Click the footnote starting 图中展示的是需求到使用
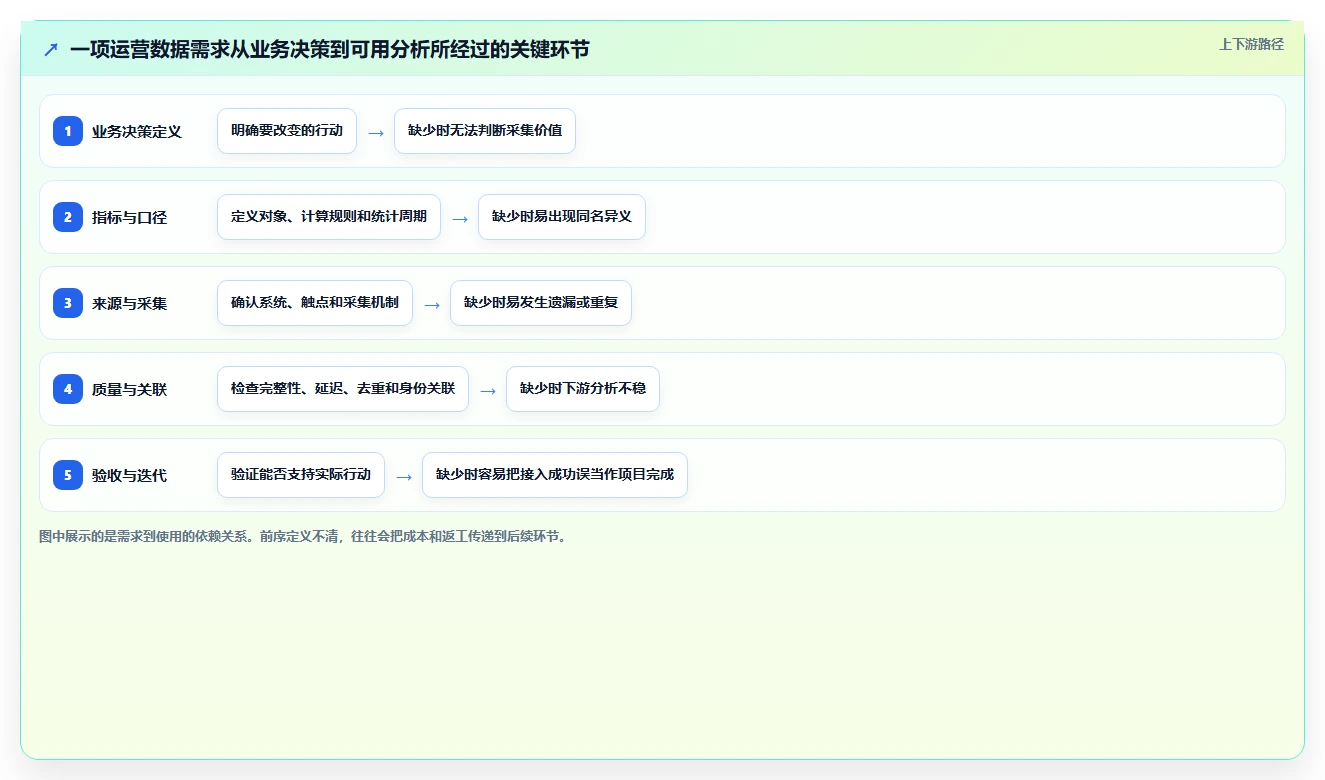 pyautogui.click(x=305, y=536)
